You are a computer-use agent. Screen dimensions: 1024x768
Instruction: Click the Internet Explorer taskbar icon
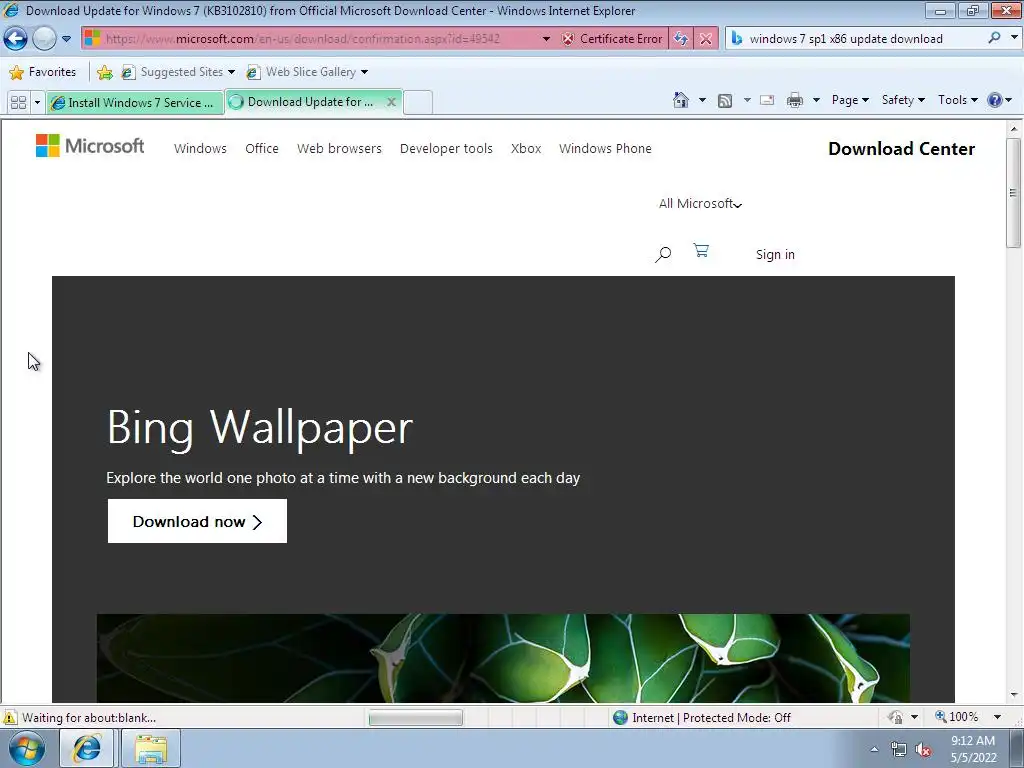87,748
